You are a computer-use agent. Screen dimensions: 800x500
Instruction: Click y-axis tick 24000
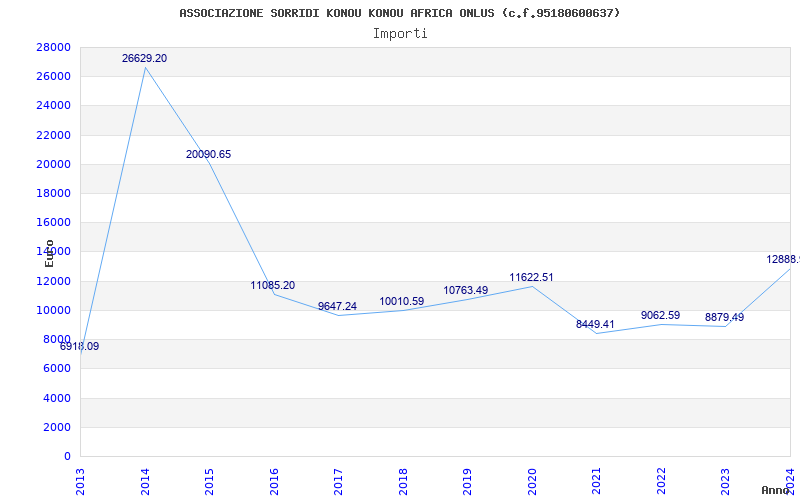pos(53,106)
